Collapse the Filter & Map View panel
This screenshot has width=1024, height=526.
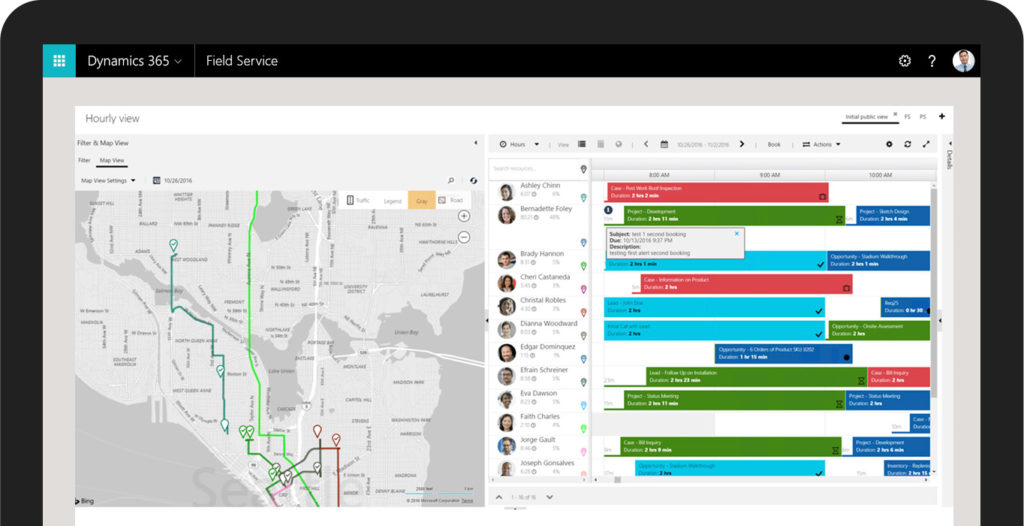[475, 143]
